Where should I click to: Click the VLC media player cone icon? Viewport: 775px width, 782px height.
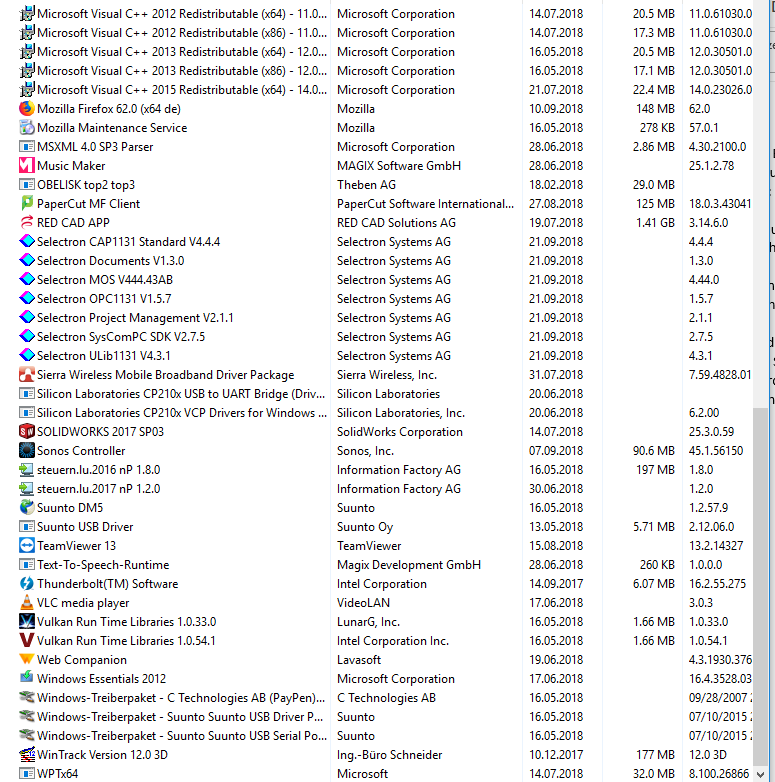coord(26,602)
